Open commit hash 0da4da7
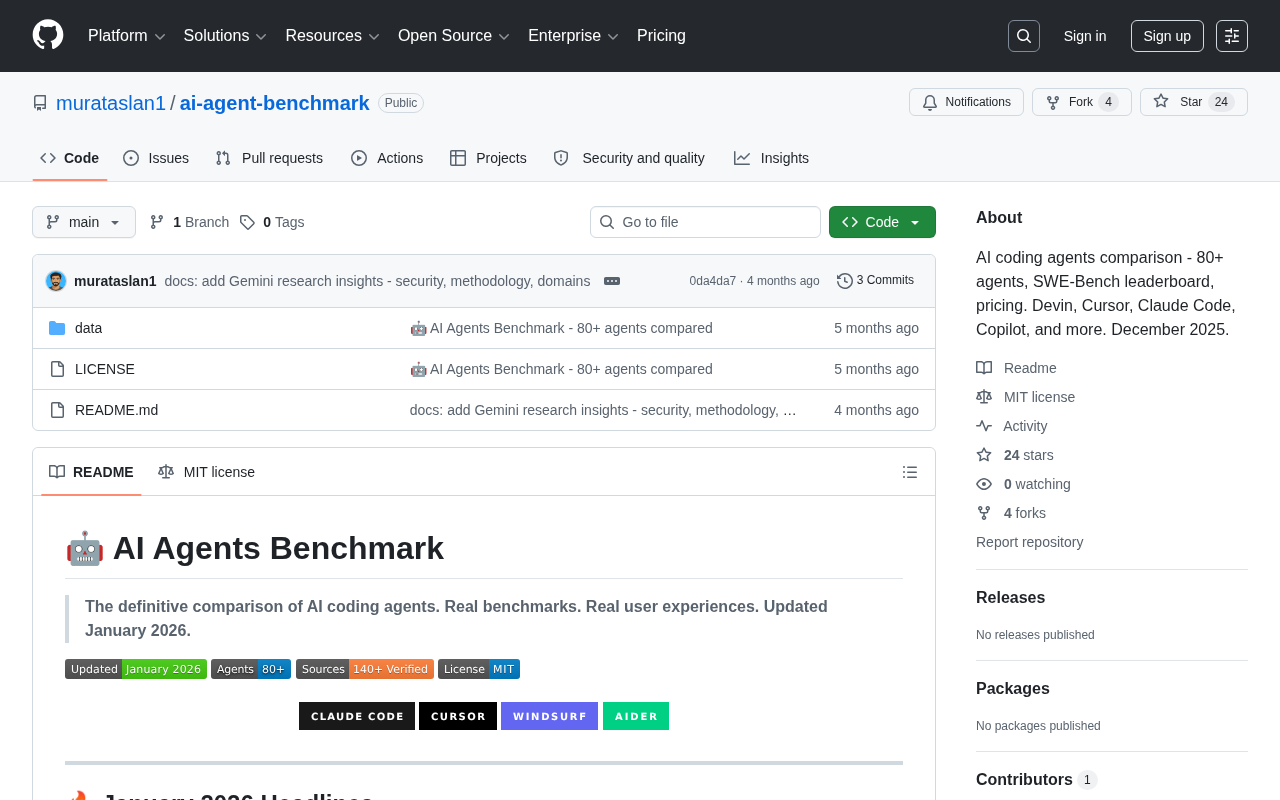The width and height of the screenshot is (1280, 800). click(x=712, y=281)
